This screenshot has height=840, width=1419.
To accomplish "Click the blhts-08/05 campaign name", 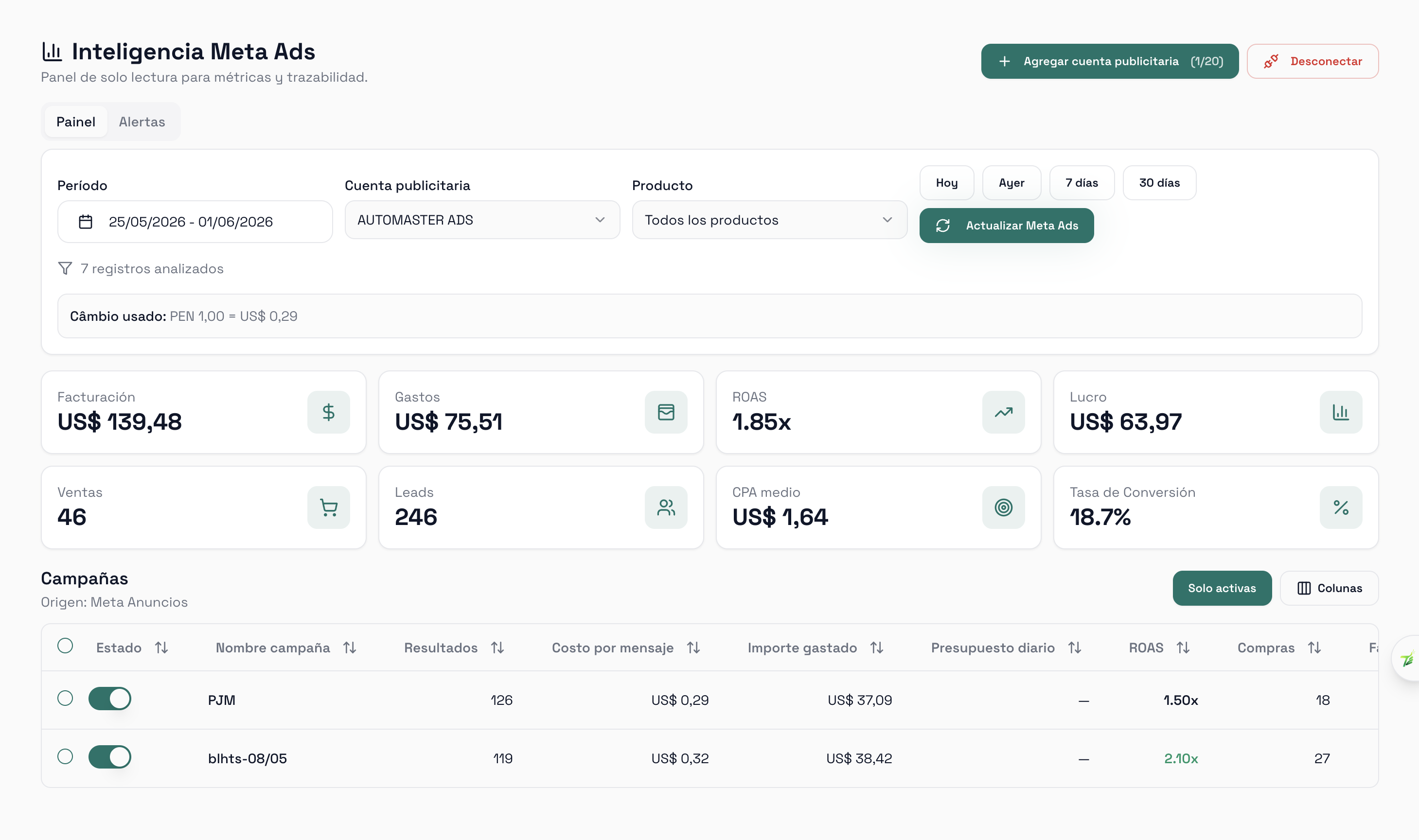I will pyautogui.click(x=248, y=758).
